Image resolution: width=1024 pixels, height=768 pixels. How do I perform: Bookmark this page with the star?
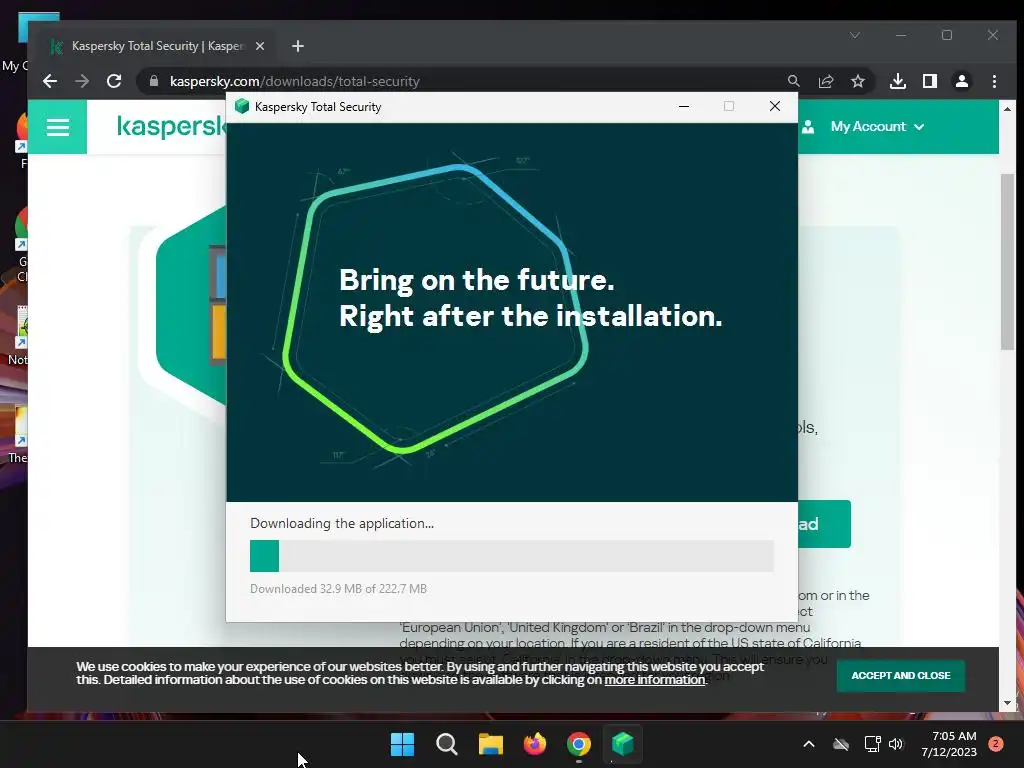coord(857,81)
